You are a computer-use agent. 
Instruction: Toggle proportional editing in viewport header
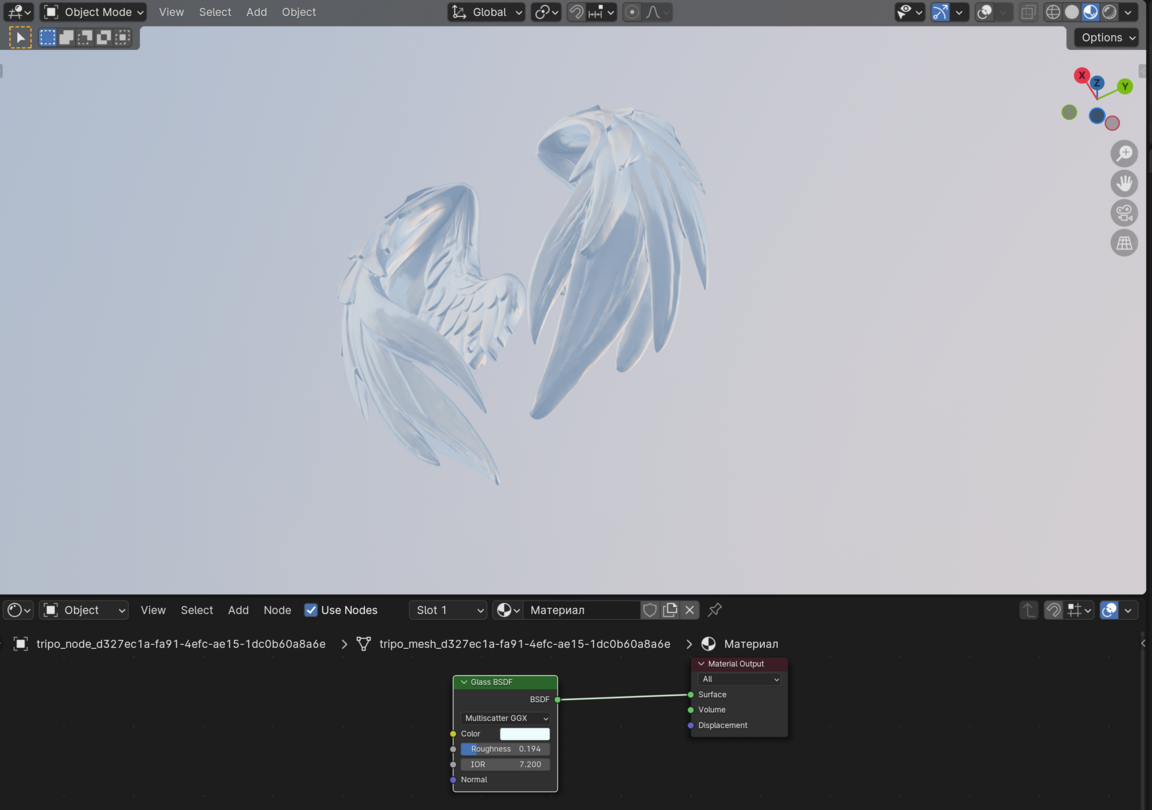[x=632, y=12]
